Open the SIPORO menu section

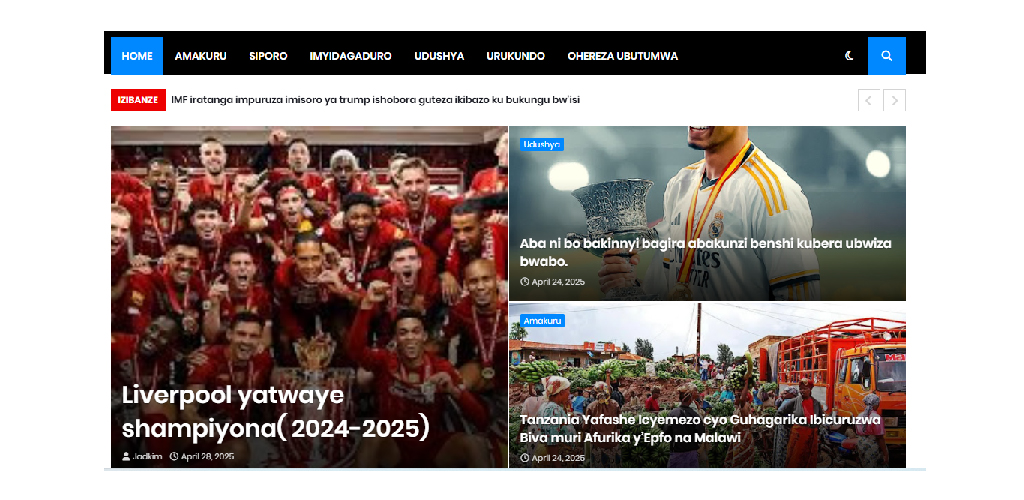pyautogui.click(x=268, y=56)
